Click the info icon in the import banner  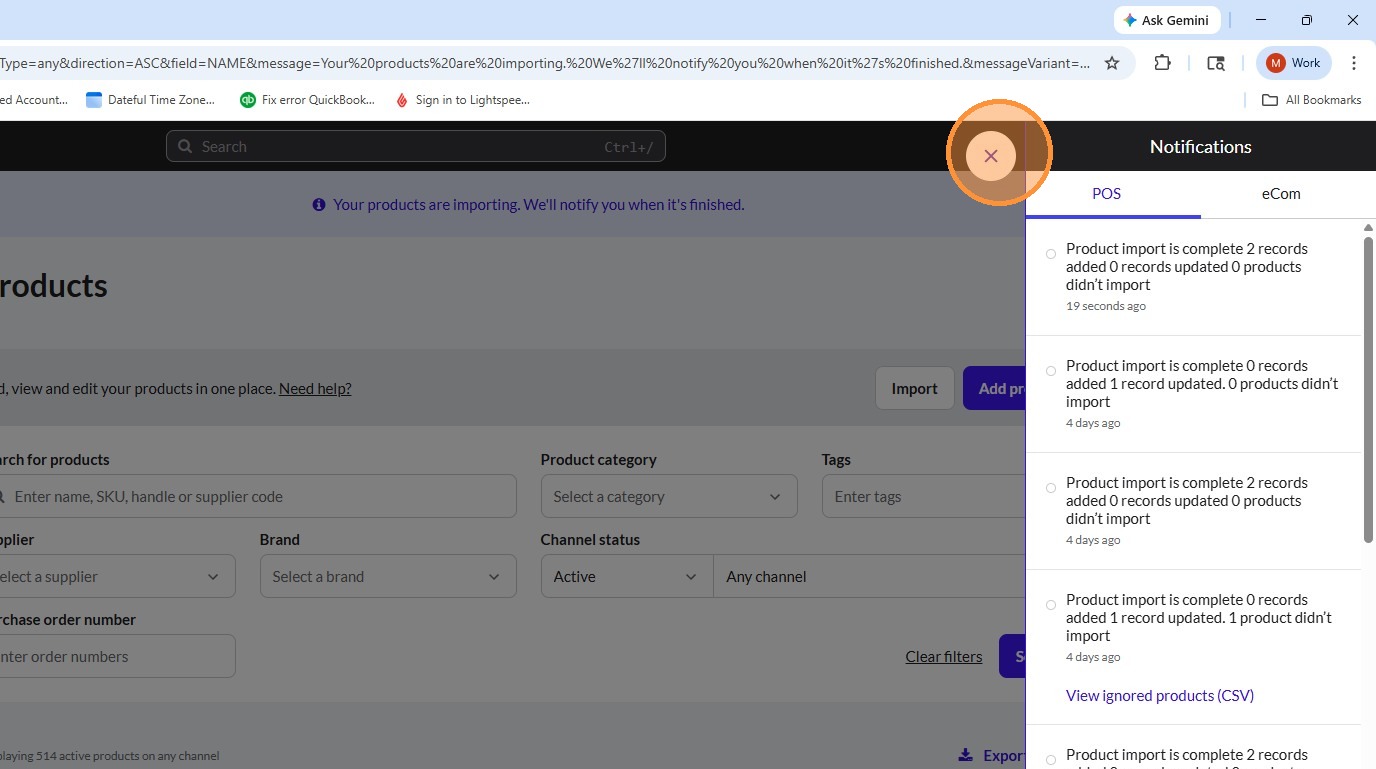point(319,205)
